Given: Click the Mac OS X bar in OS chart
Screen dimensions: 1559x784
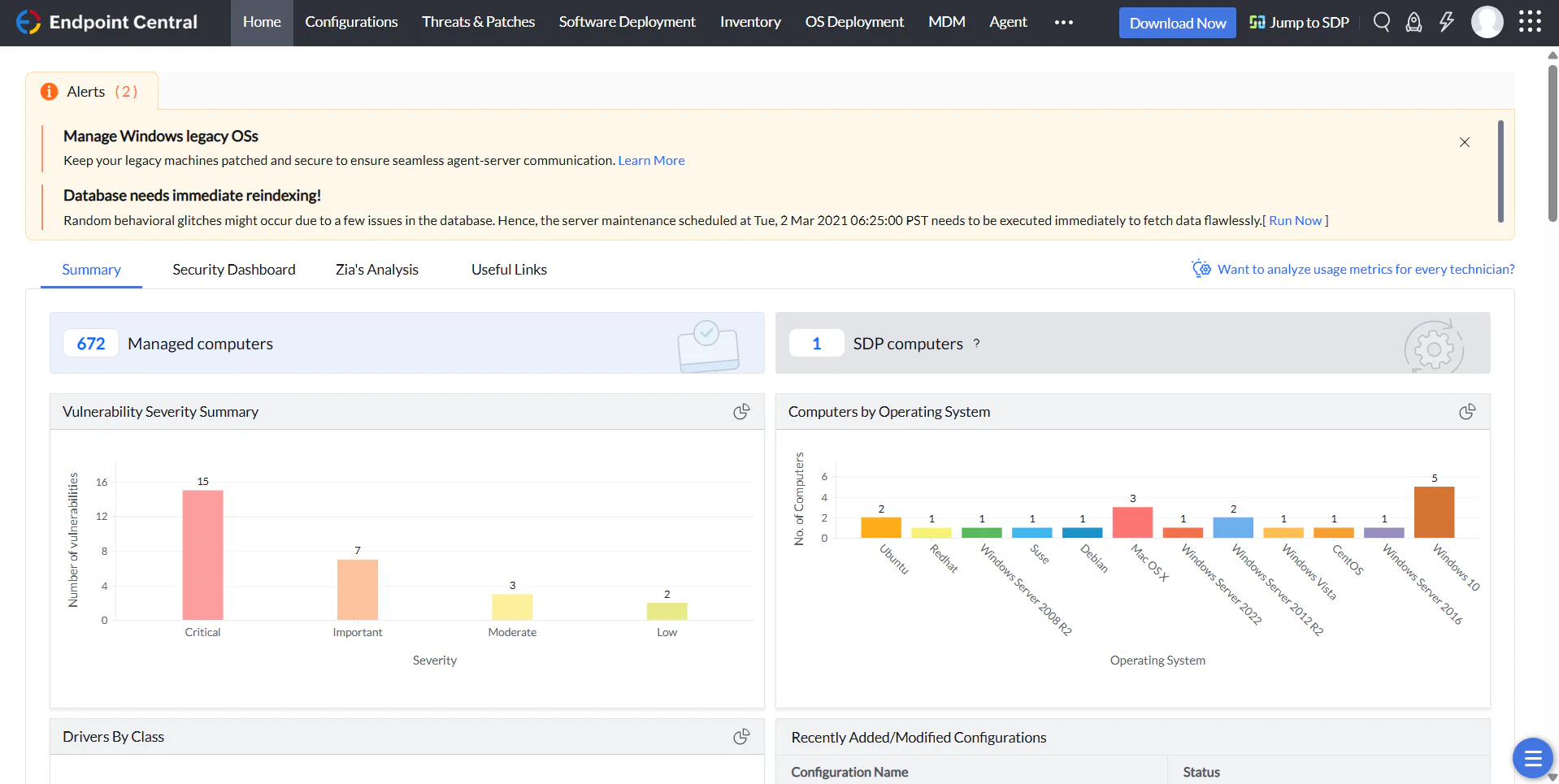Looking at the screenshot, I should click(x=1132, y=522).
